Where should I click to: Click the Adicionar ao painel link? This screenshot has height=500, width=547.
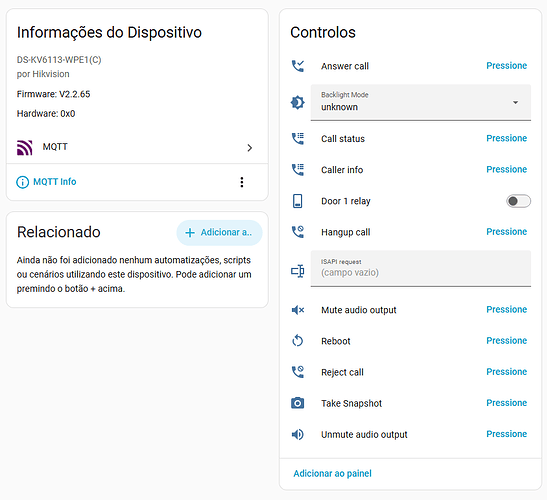point(332,473)
